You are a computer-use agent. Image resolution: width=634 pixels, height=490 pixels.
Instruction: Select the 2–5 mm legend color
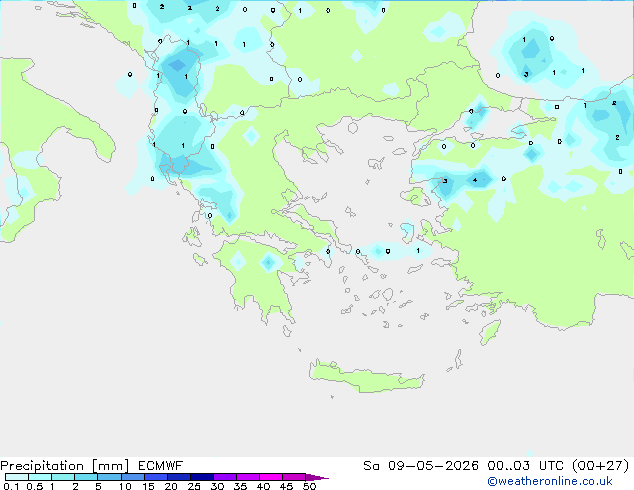[86, 477]
